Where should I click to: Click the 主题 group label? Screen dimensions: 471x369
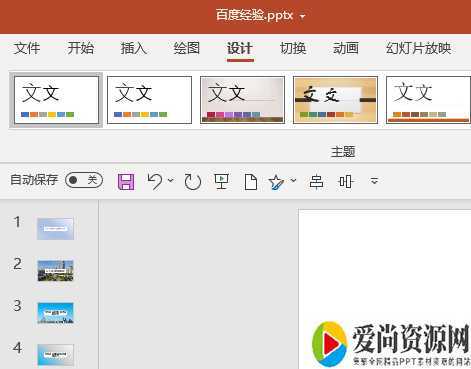343,152
